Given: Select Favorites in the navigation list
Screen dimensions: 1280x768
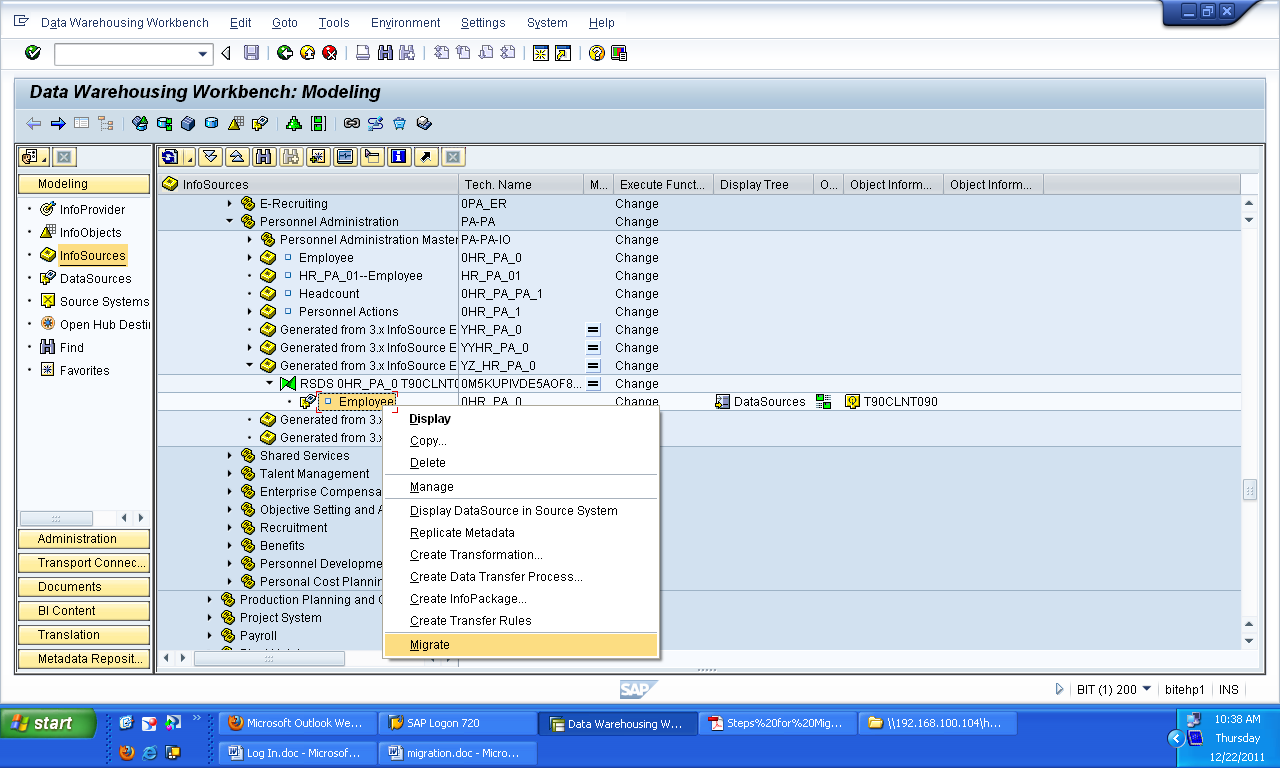Looking at the screenshot, I should coord(84,371).
